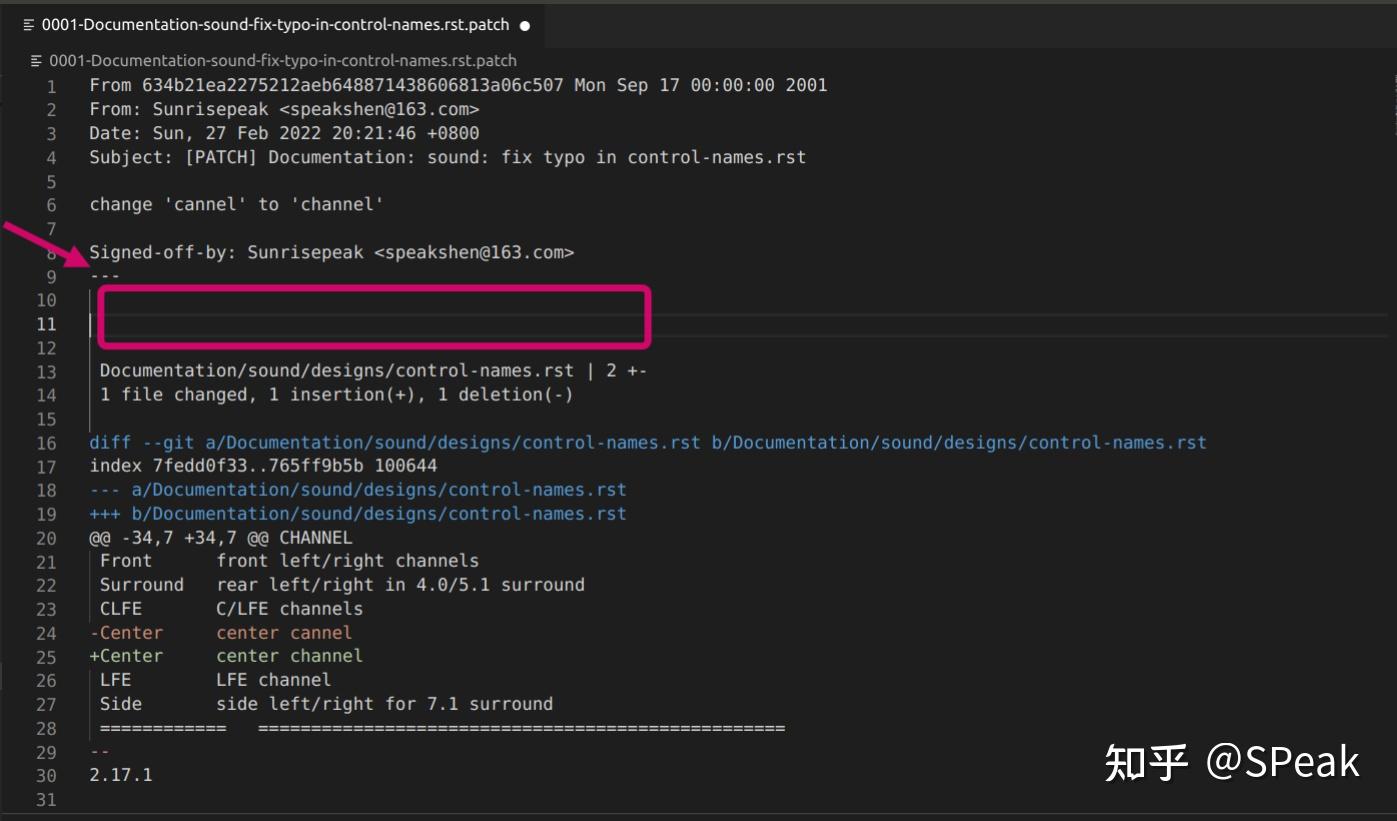Click the 'Signed-off-by: Sunrisepeak' line
The width and height of the screenshot is (1397, 821).
point(331,252)
